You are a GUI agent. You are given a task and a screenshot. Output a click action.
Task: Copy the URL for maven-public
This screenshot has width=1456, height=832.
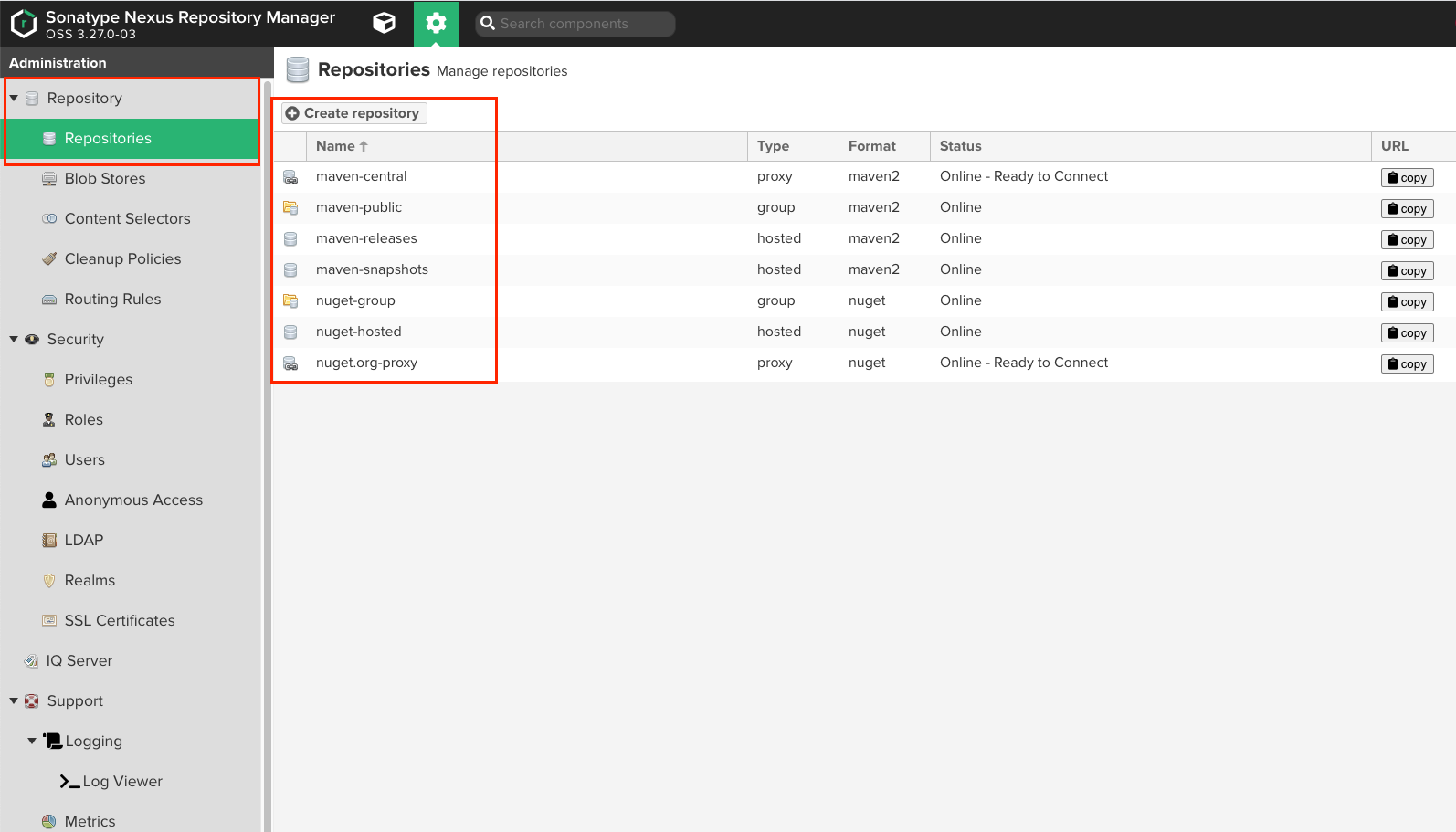point(1407,209)
